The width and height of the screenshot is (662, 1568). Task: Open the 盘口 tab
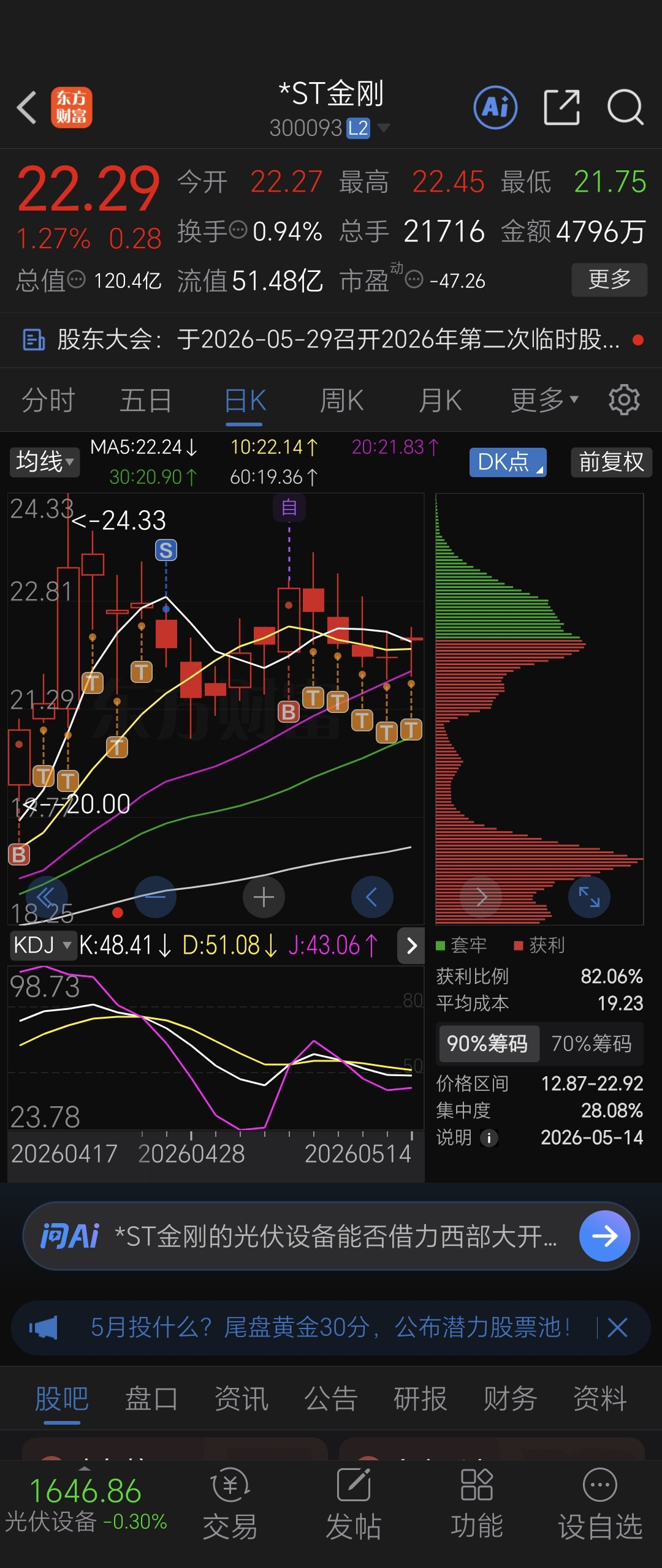point(151,1399)
